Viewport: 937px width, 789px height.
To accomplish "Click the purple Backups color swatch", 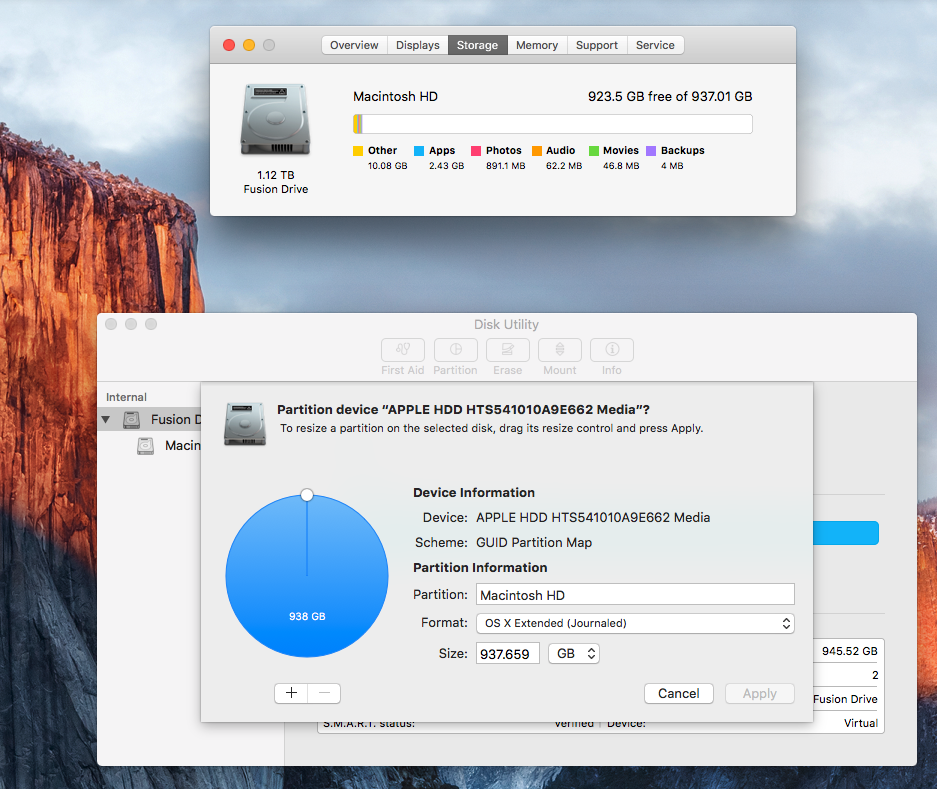I will click(x=651, y=151).
